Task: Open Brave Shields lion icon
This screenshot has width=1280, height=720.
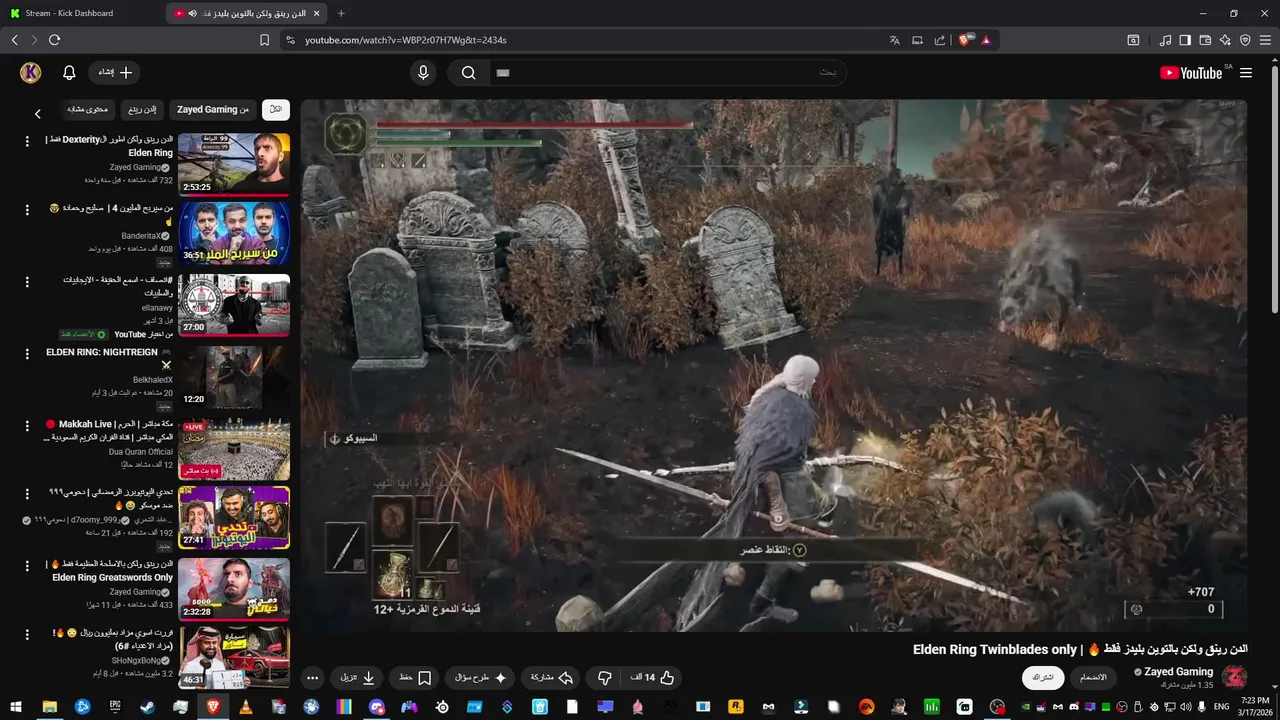Action: coord(965,40)
